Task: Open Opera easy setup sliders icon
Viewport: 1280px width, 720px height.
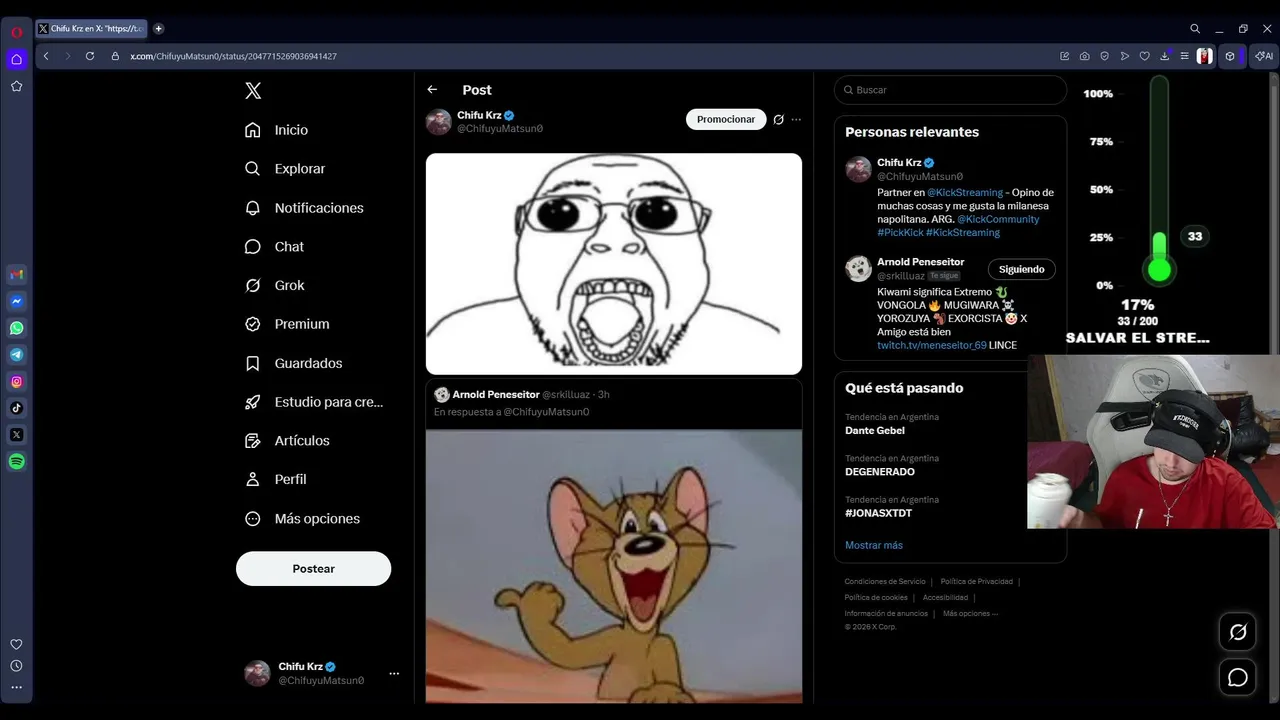Action: pos(1184,56)
